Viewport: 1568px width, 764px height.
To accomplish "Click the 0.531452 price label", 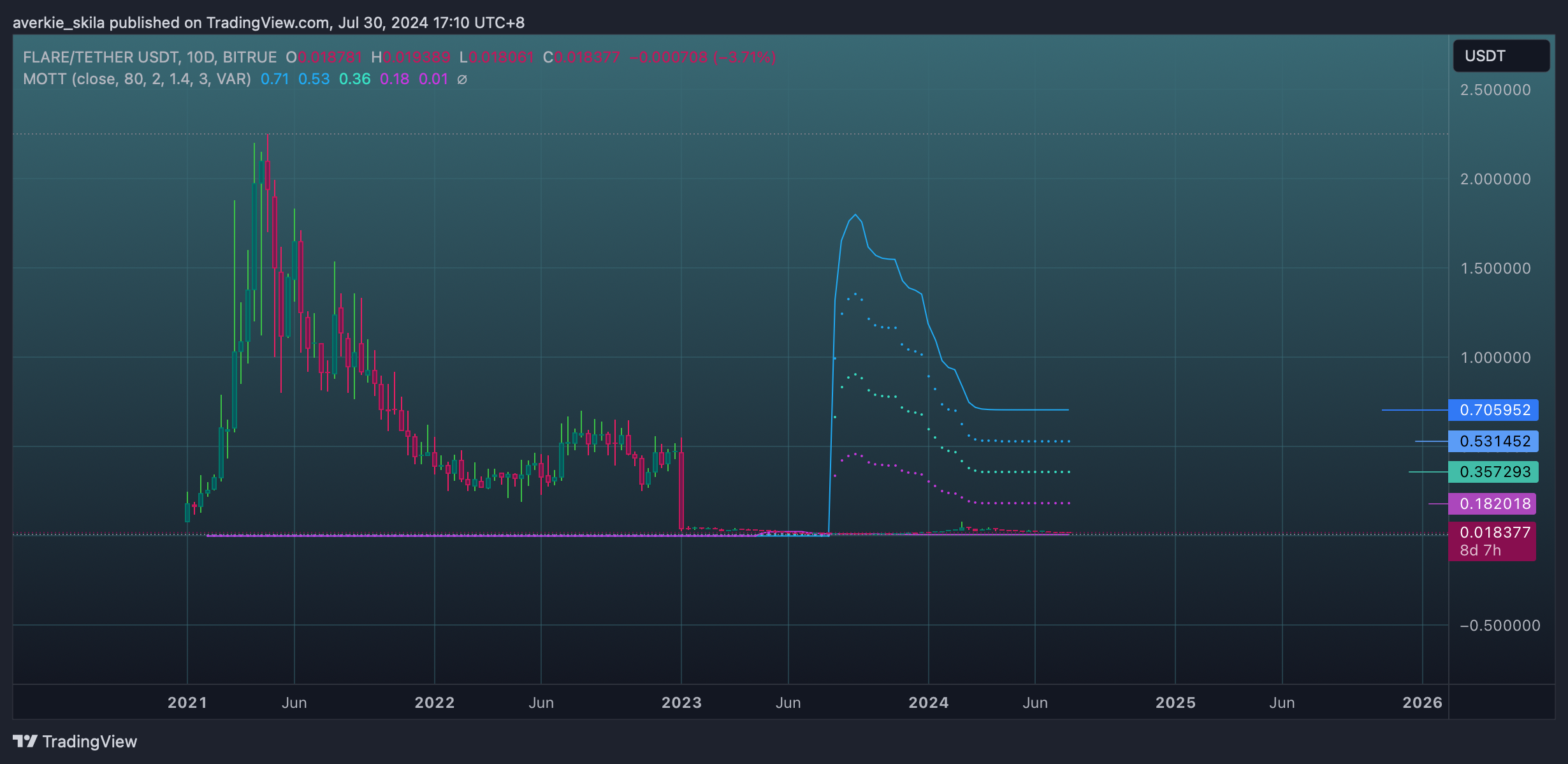I will 1493,441.
